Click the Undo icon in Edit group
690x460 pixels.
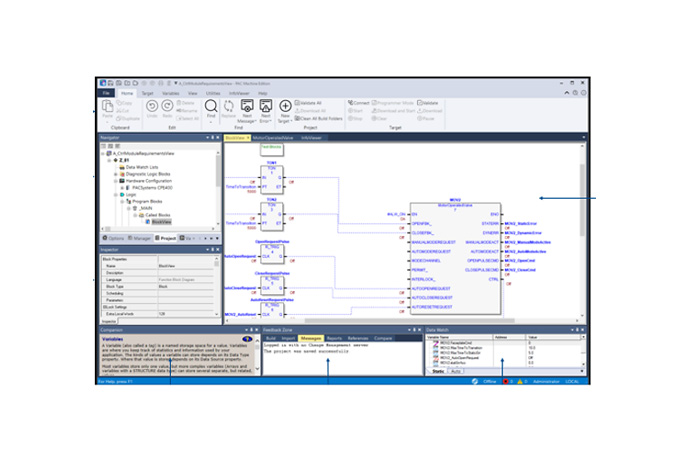click(x=152, y=105)
